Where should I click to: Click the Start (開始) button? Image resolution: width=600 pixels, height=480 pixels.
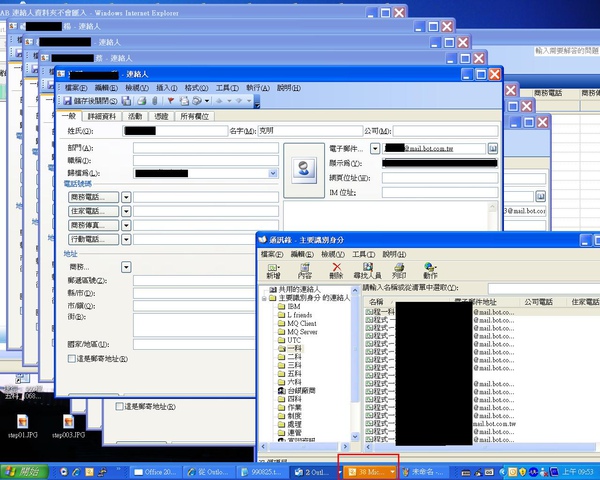24,472
